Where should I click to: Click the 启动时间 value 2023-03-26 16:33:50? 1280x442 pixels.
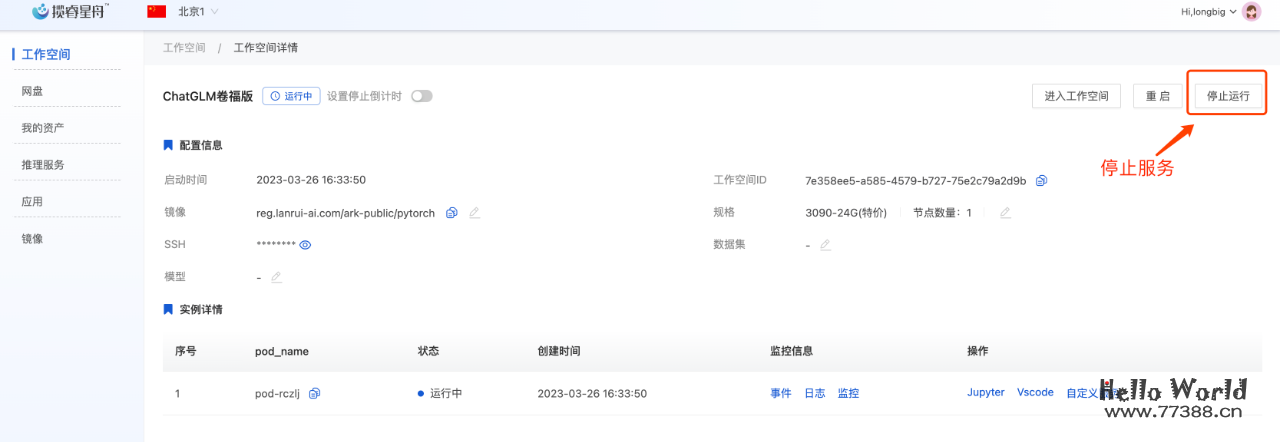311,180
